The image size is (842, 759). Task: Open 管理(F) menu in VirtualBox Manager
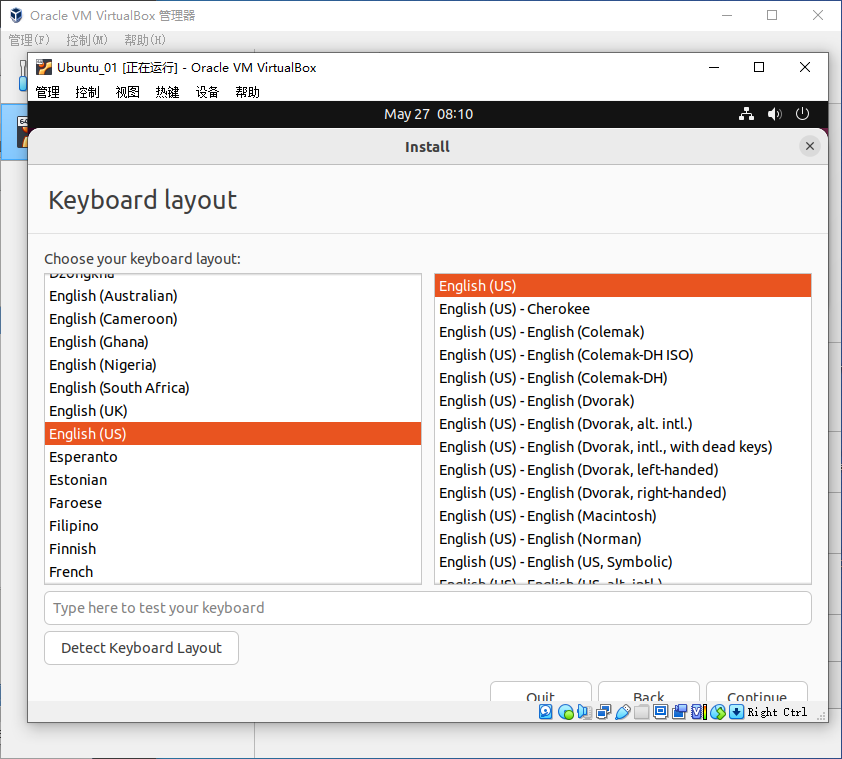[29, 40]
